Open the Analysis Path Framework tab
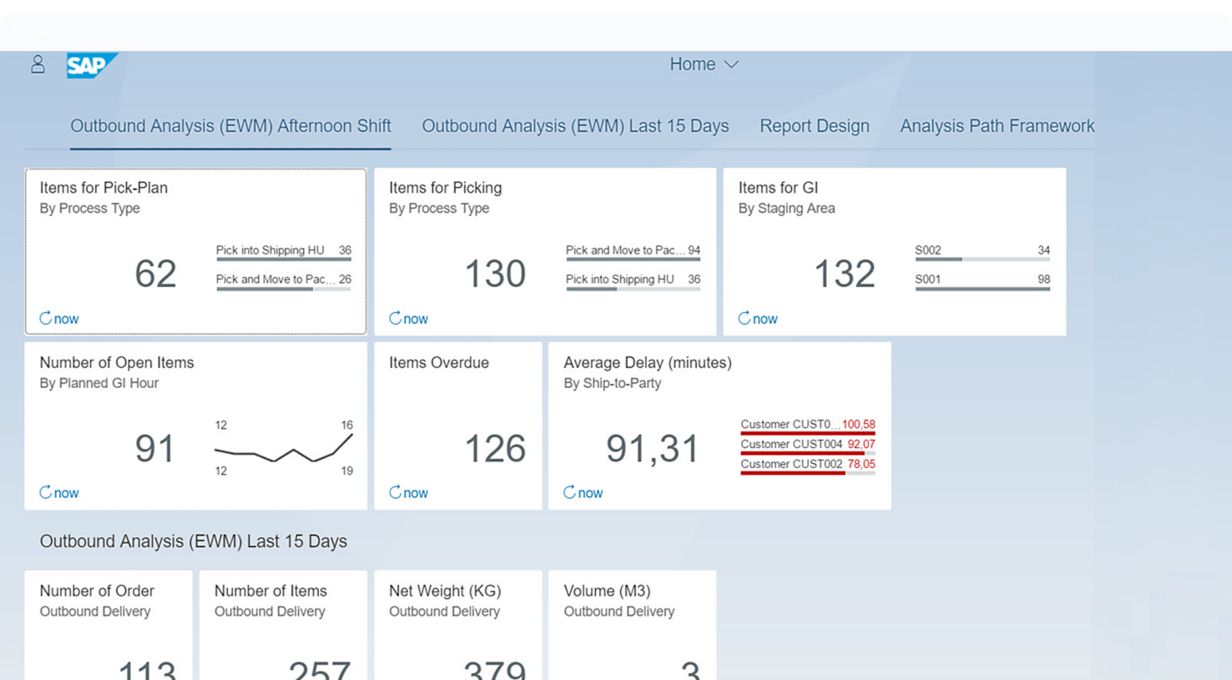 click(997, 126)
